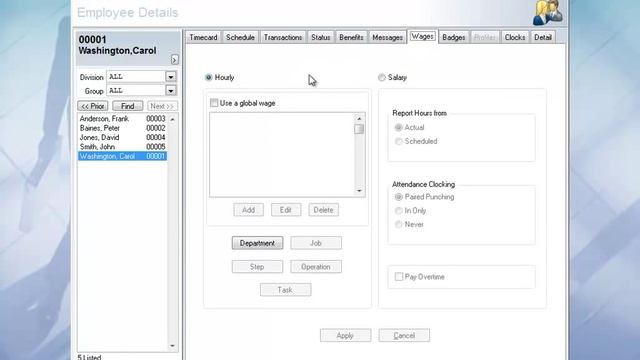Viewport: 640px width, 360px height.
Task: Click the Next >> button
Action: pos(162,106)
